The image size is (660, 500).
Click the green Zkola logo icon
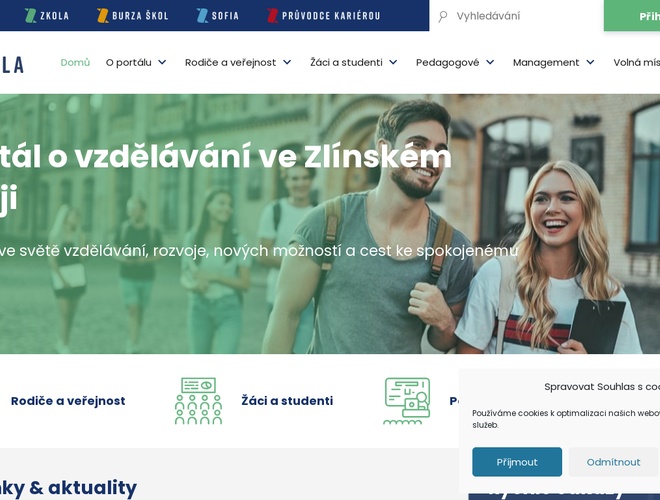click(30, 16)
